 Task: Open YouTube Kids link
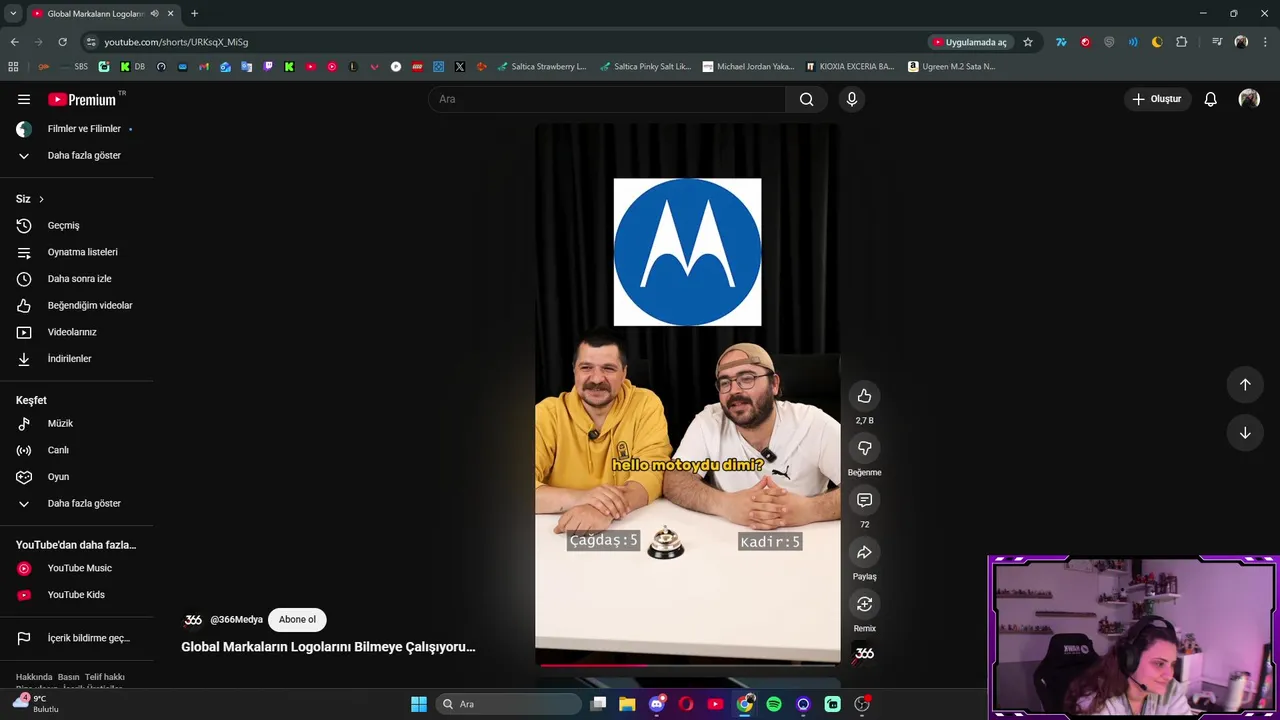coord(77,595)
